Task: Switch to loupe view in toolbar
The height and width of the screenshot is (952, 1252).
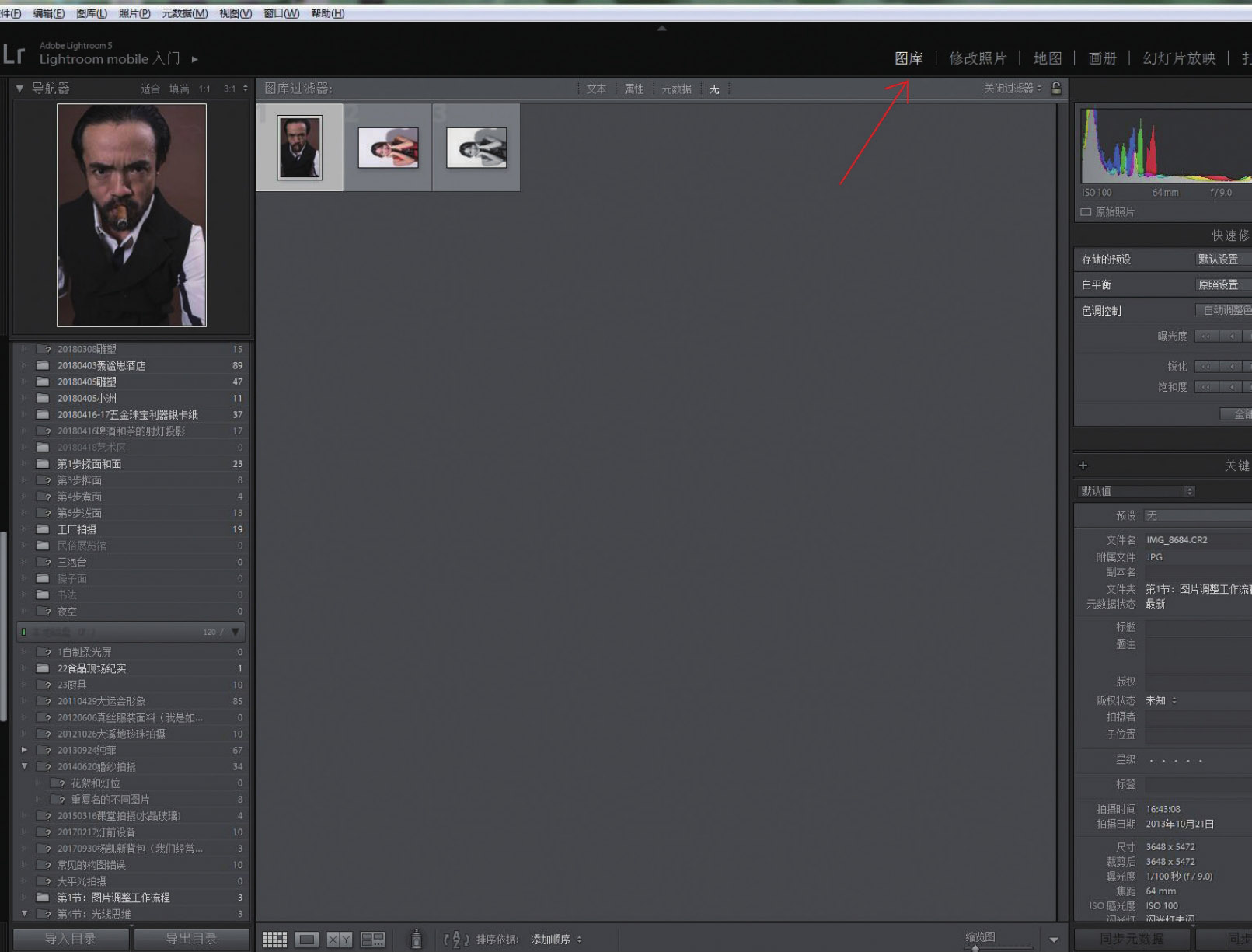Action: (307, 940)
